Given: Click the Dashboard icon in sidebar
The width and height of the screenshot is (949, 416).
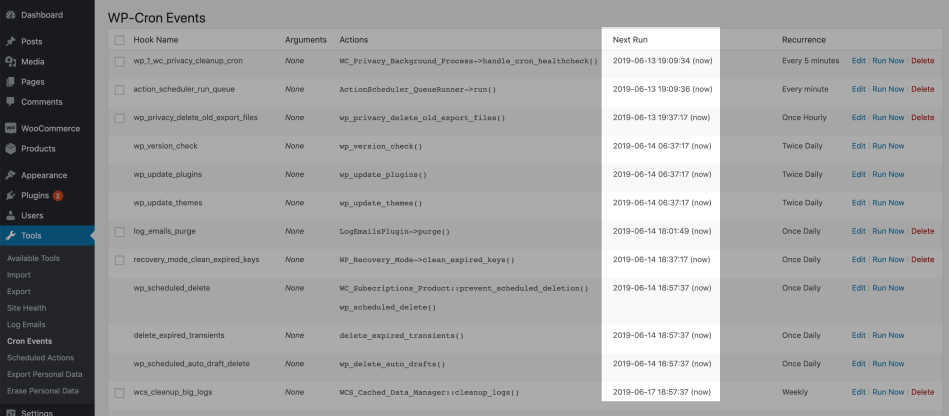Looking at the screenshot, I should pos(10,15).
